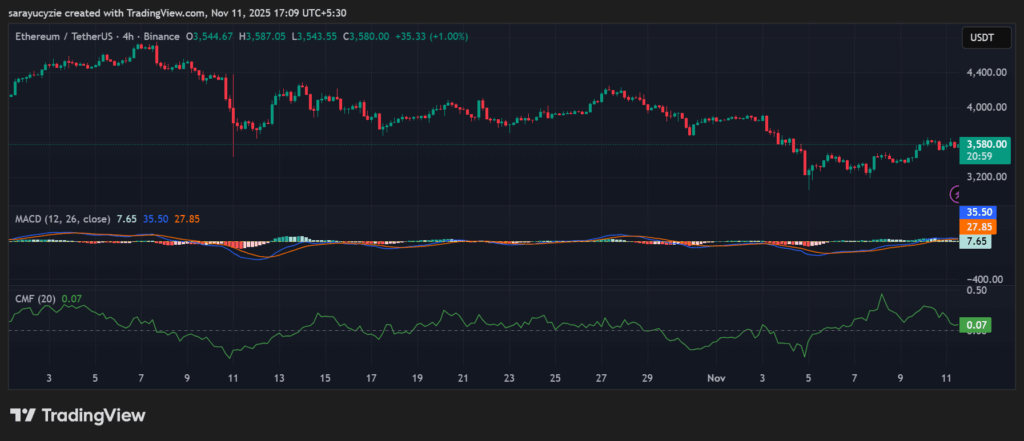Click date 11 at right end of time axis
The height and width of the screenshot is (441, 1024).
[946, 379]
